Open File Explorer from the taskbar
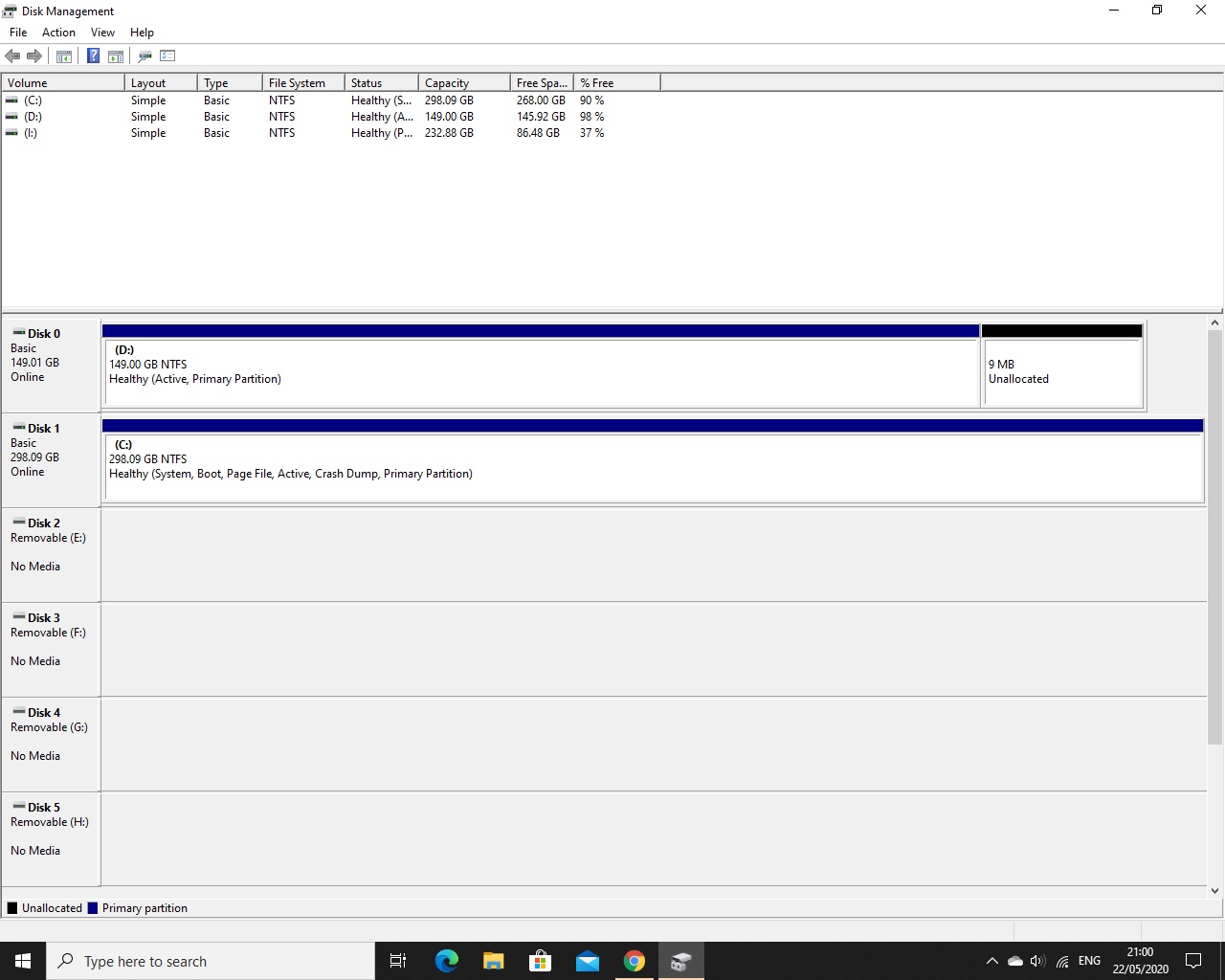This screenshot has width=1225, height=980. pyautogui.click(x=493, y=961)
